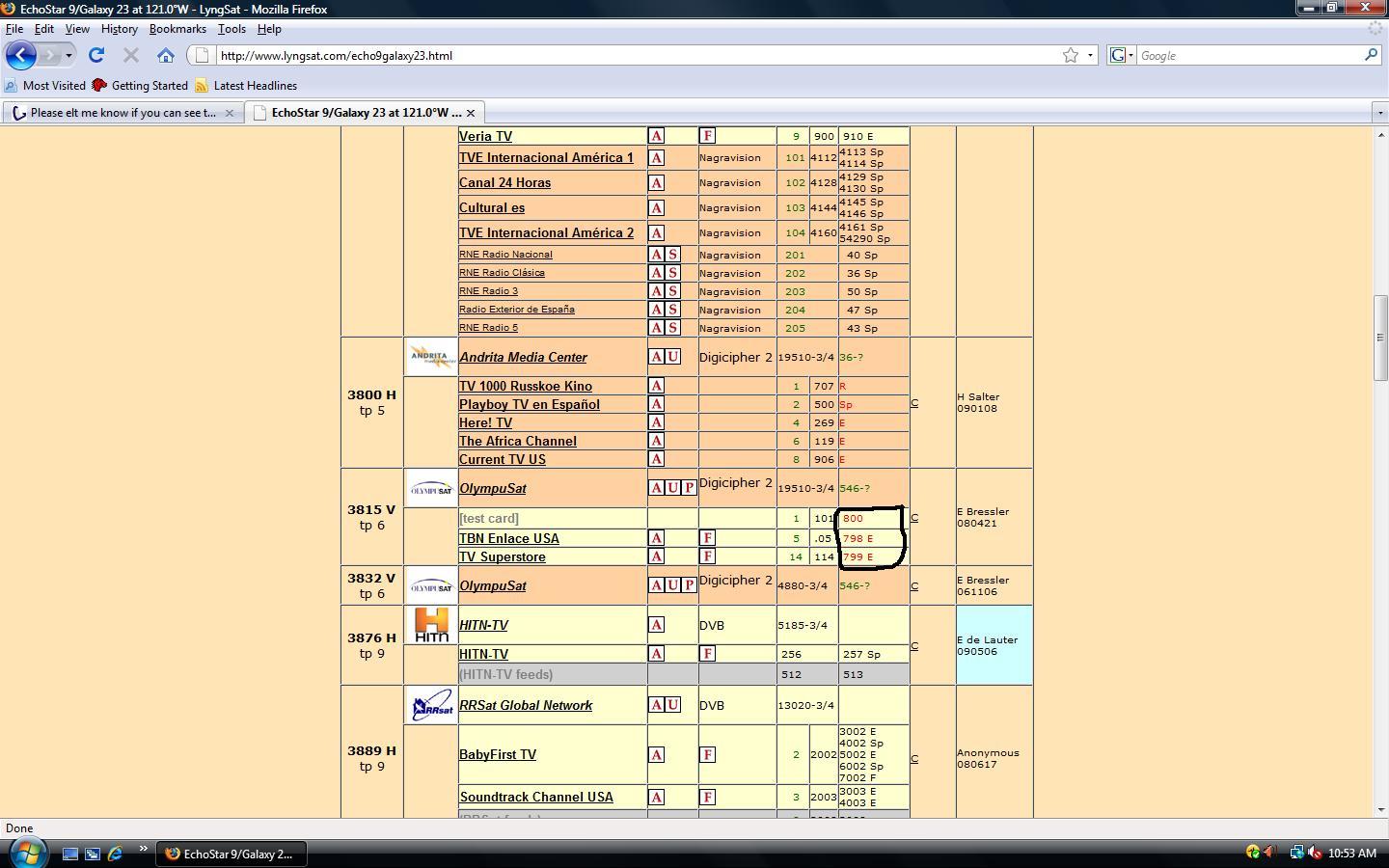This screenshot has height=868, width=1389.
Task: Click in the Google search field
Action: tap(1249, 55)
